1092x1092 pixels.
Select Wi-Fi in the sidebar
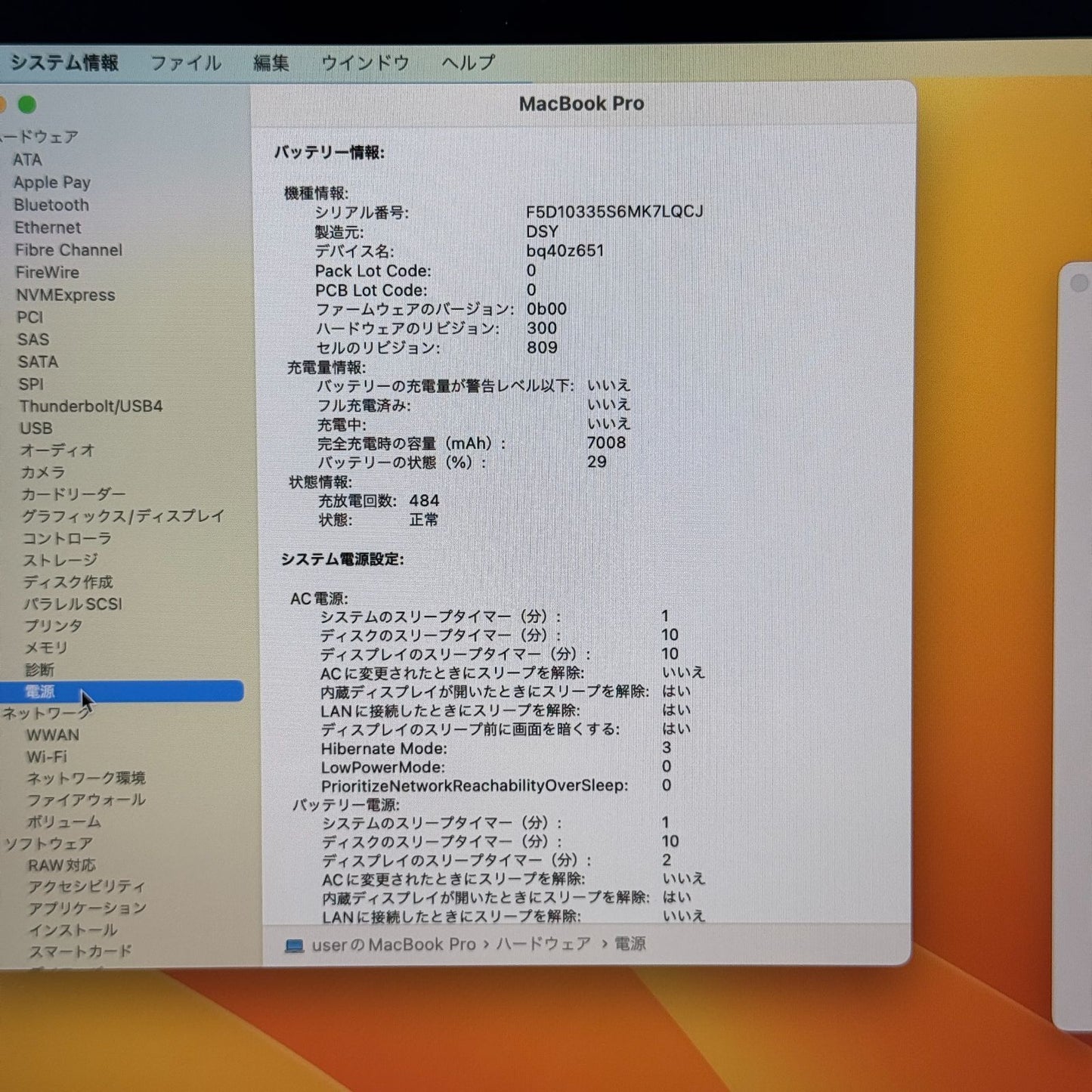47,756
